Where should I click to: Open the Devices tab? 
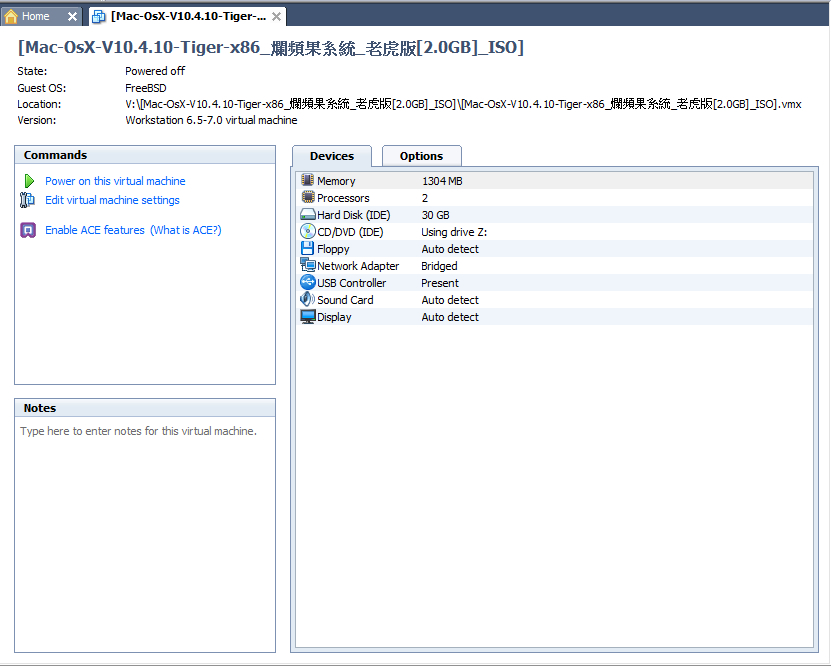click(x=332, y=156)
